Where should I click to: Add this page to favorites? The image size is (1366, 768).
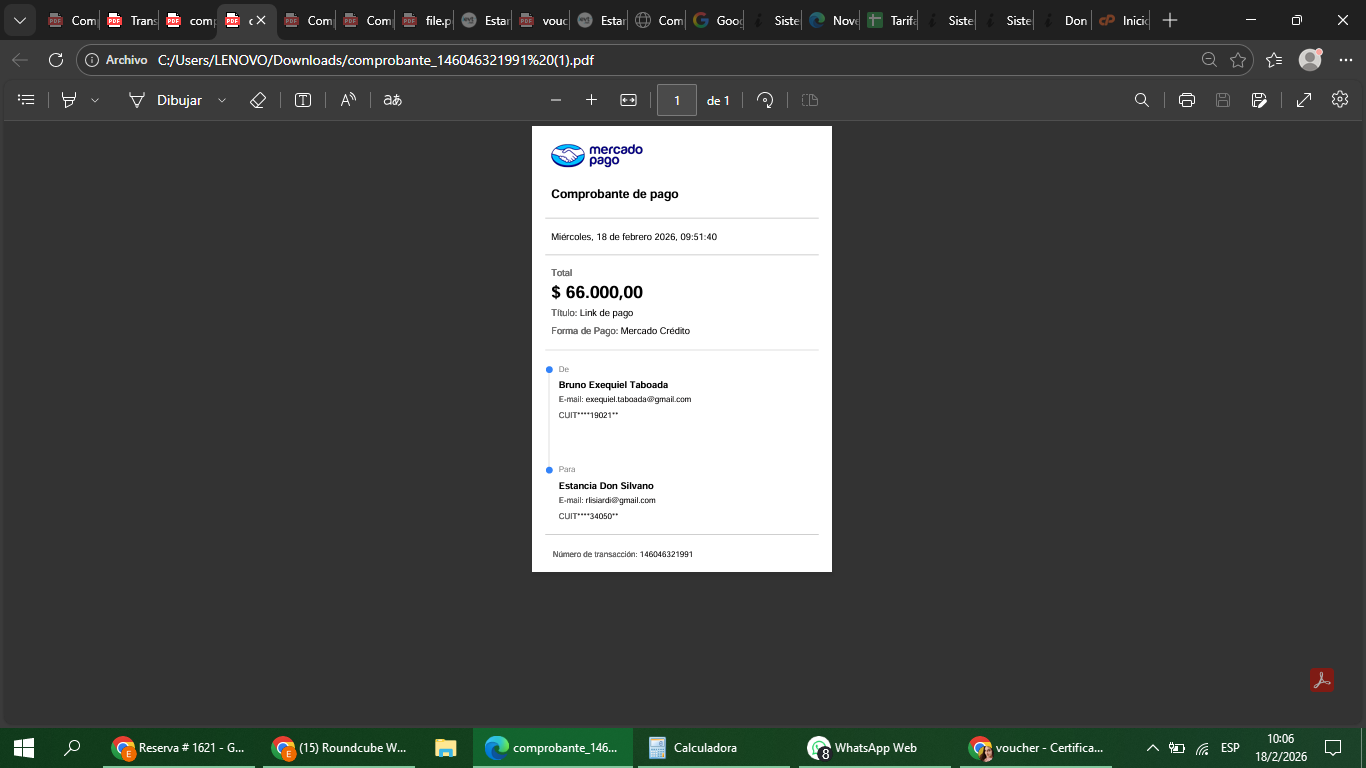tap(1238, 60)
